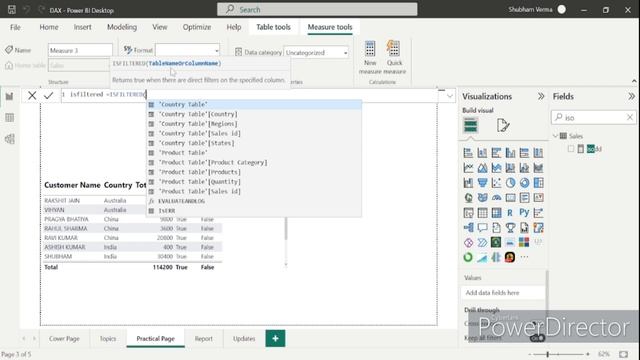Screen dimensions: 640x360
Task: Select the line chart visual
Action: pos(468,168)
